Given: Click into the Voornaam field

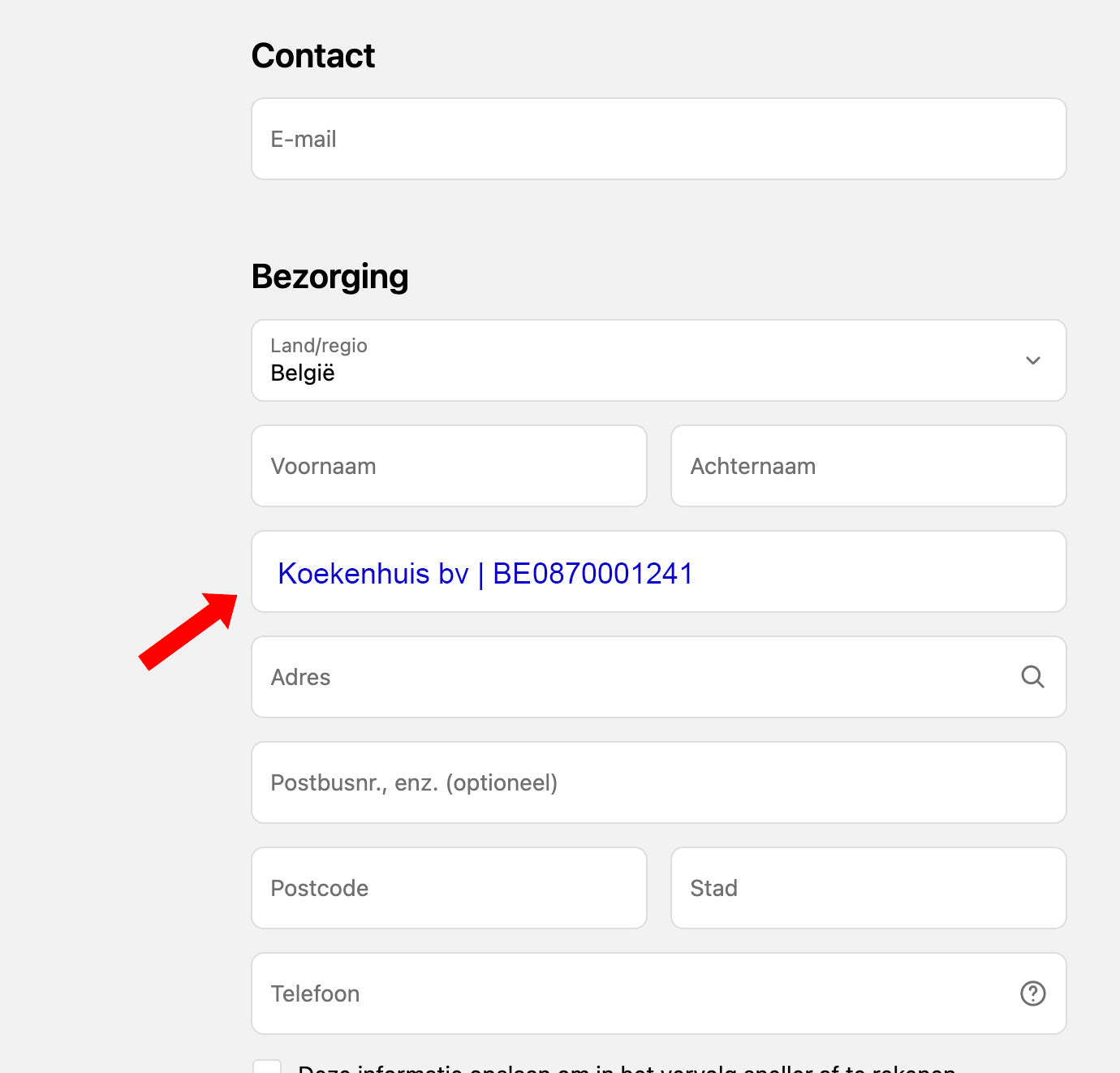Looking at the screenshot, I should [449, 466].
